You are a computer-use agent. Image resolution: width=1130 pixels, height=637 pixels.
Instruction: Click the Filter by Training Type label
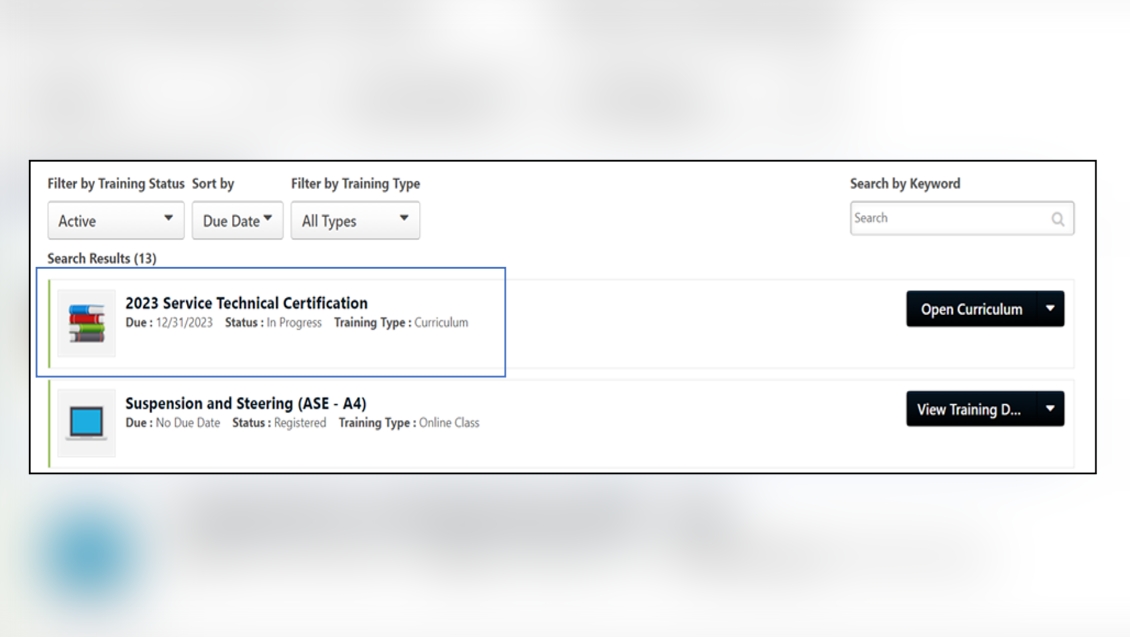[x=355, y=184]
